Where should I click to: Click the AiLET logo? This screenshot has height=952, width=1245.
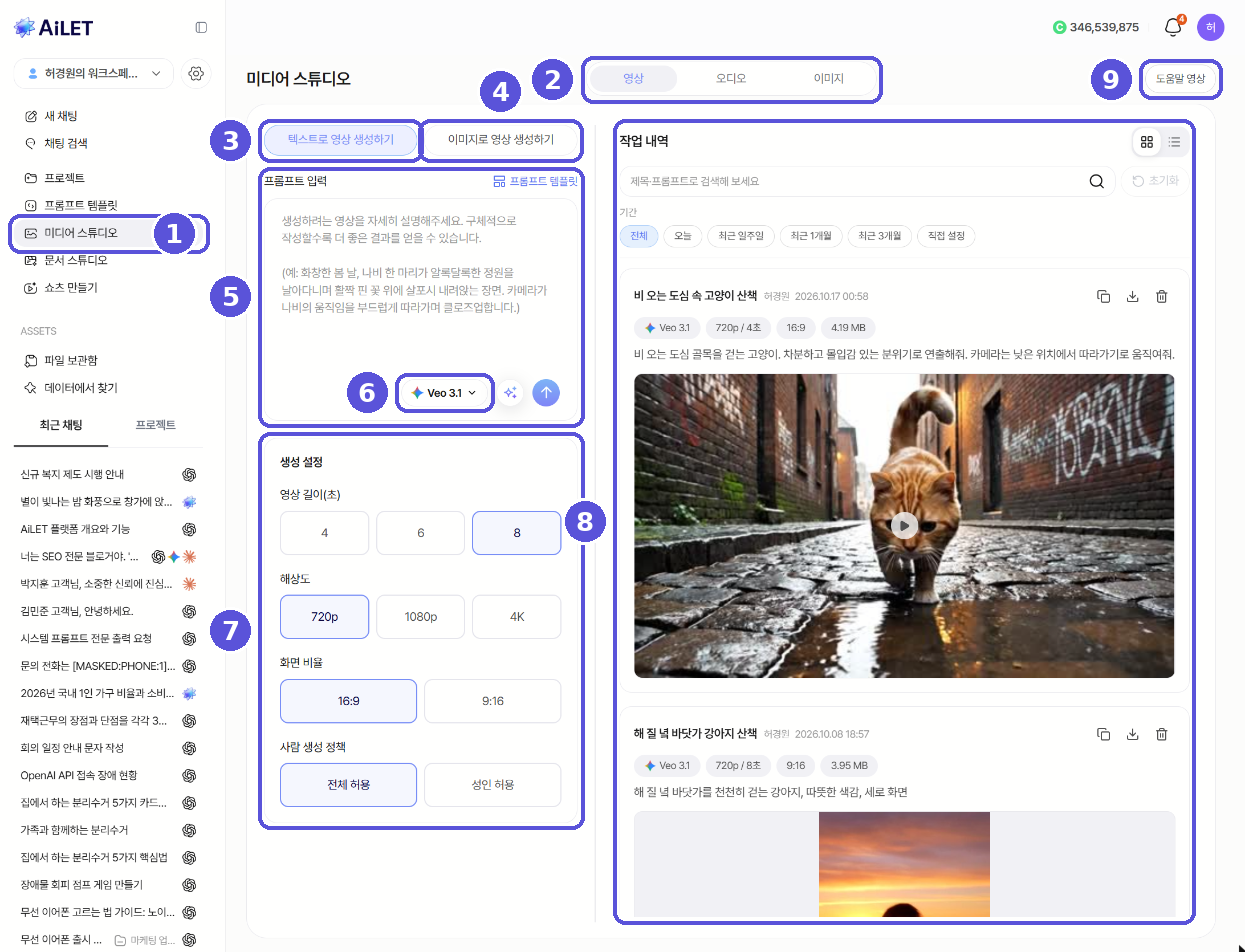coord(54,27)
